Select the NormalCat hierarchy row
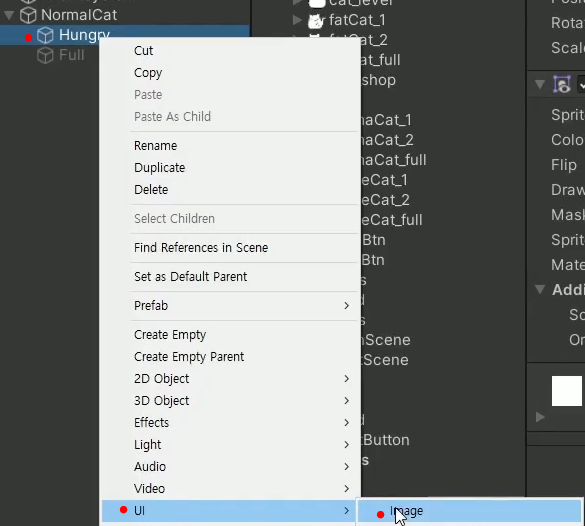This screenshot has width=585, height=526. (x=125, y=15)
